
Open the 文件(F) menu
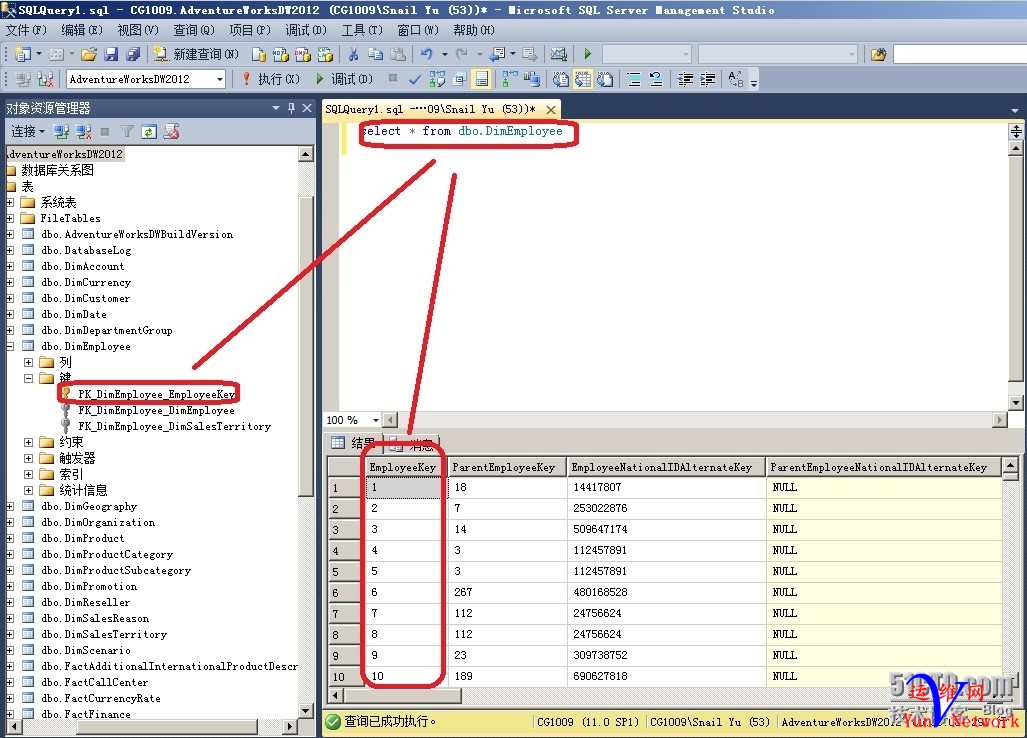click(26, 30)
